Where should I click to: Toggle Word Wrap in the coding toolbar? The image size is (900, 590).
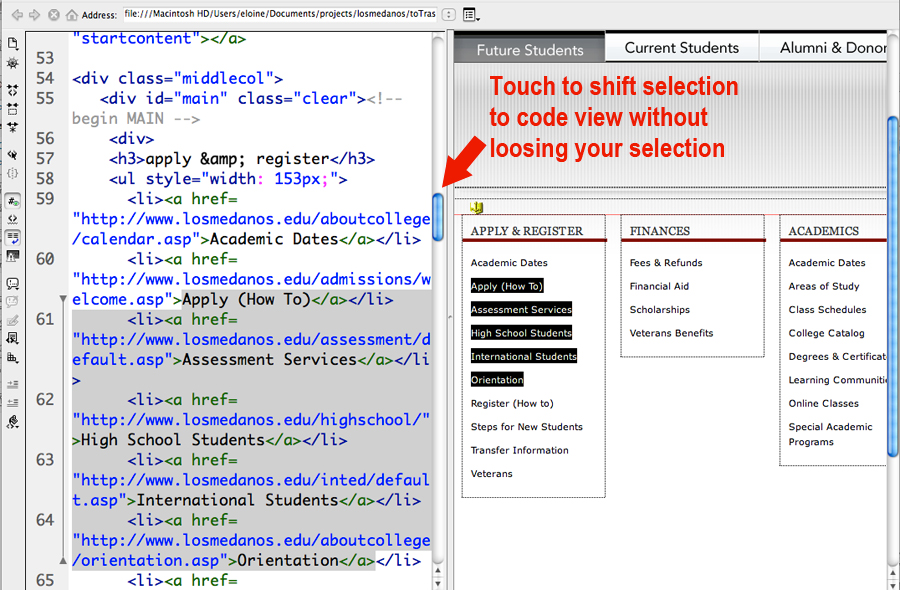point(13,237)
